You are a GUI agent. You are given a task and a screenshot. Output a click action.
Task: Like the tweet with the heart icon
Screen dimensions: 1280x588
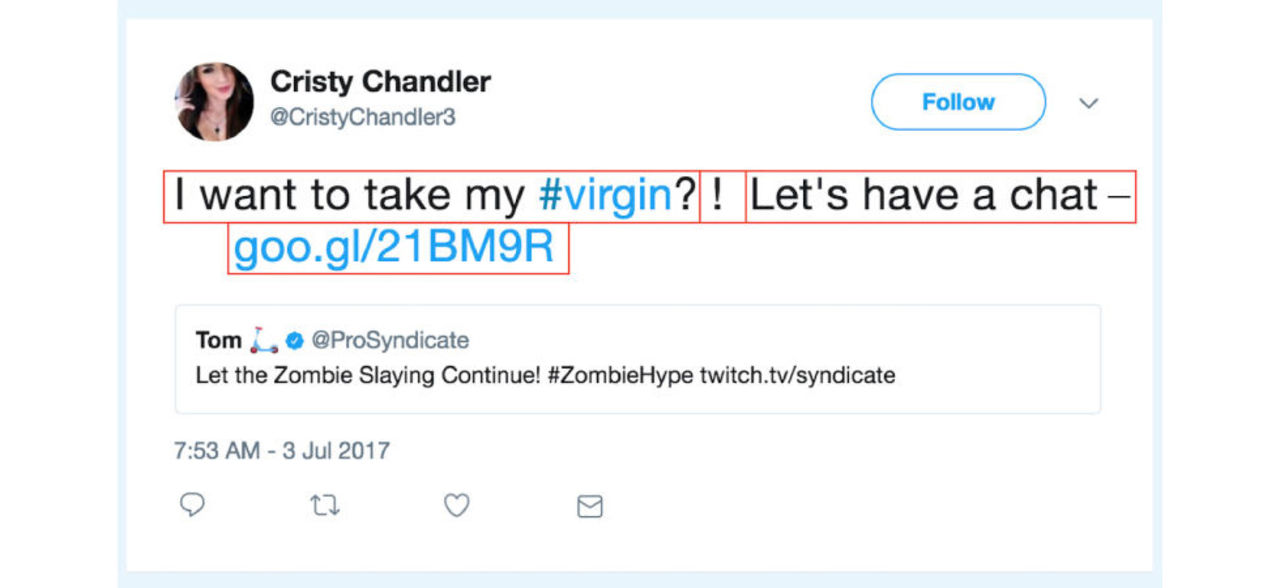pos(457,506)
